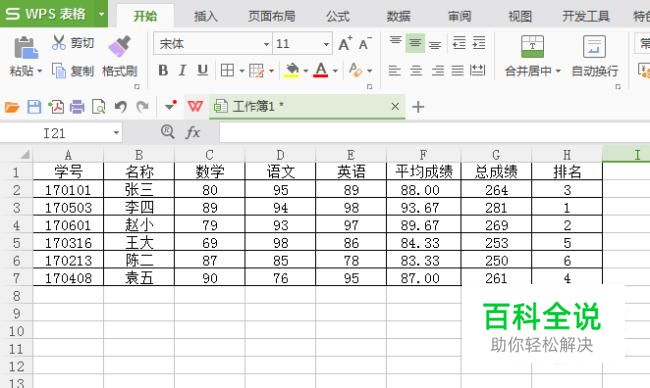650x388 pixels.
Task: Click the formula bar magnifier icon
Action: click(167, 132)
